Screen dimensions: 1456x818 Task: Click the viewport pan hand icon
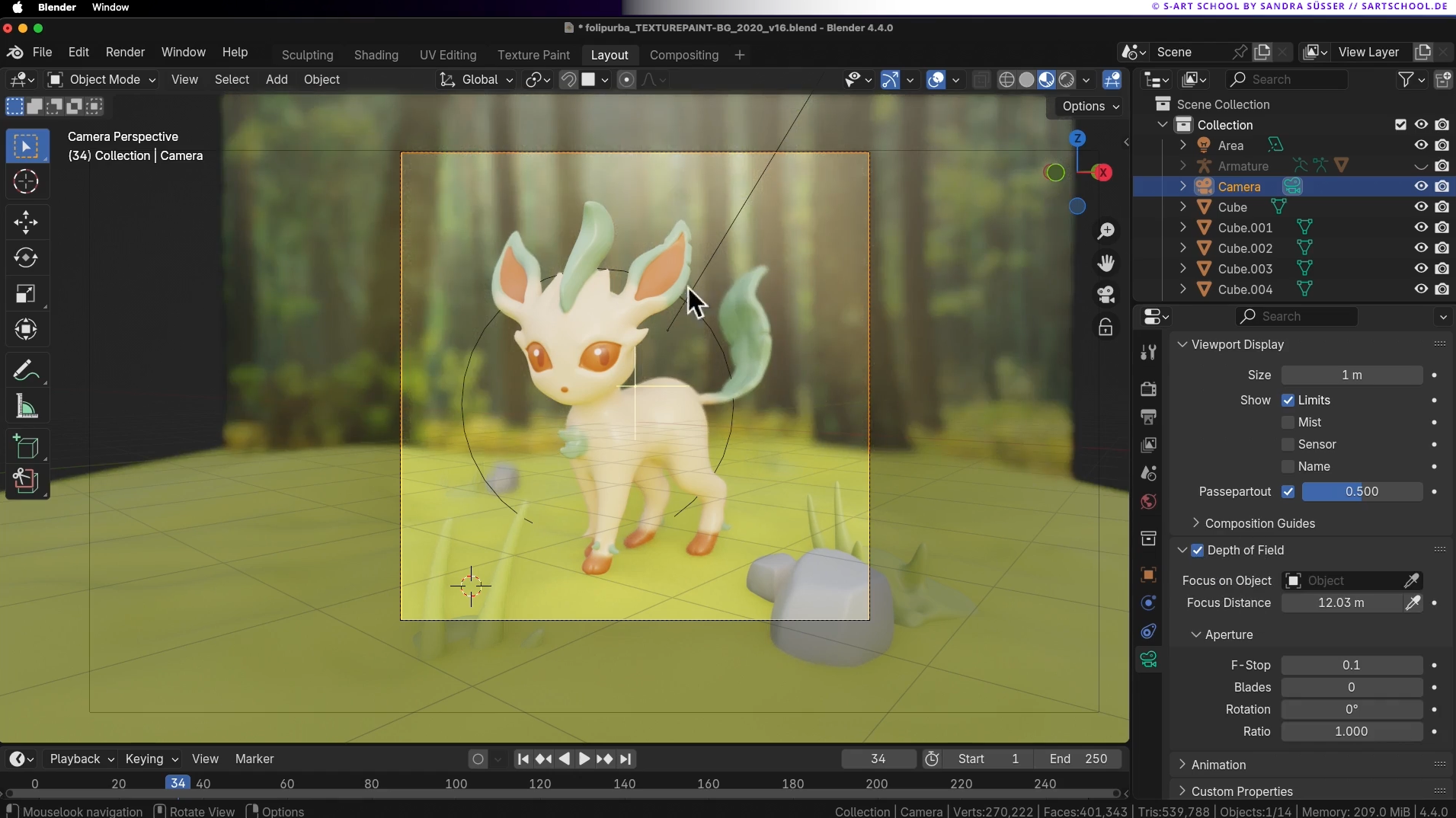1106,263
